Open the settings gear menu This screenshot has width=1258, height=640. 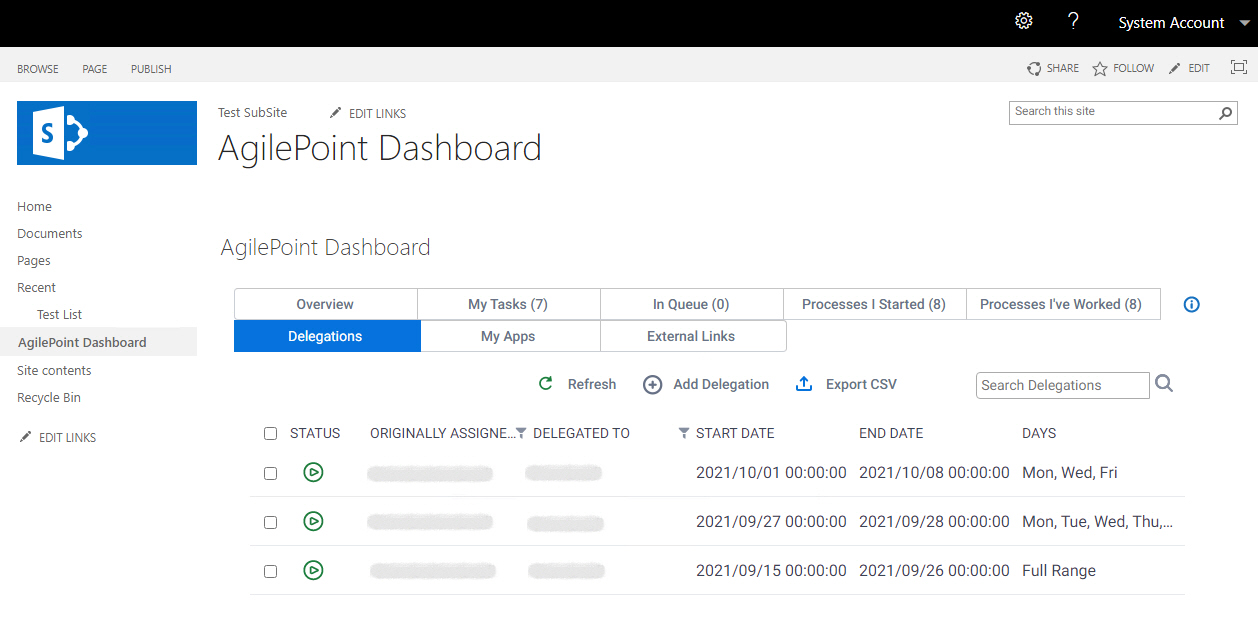click(1023, 21)
